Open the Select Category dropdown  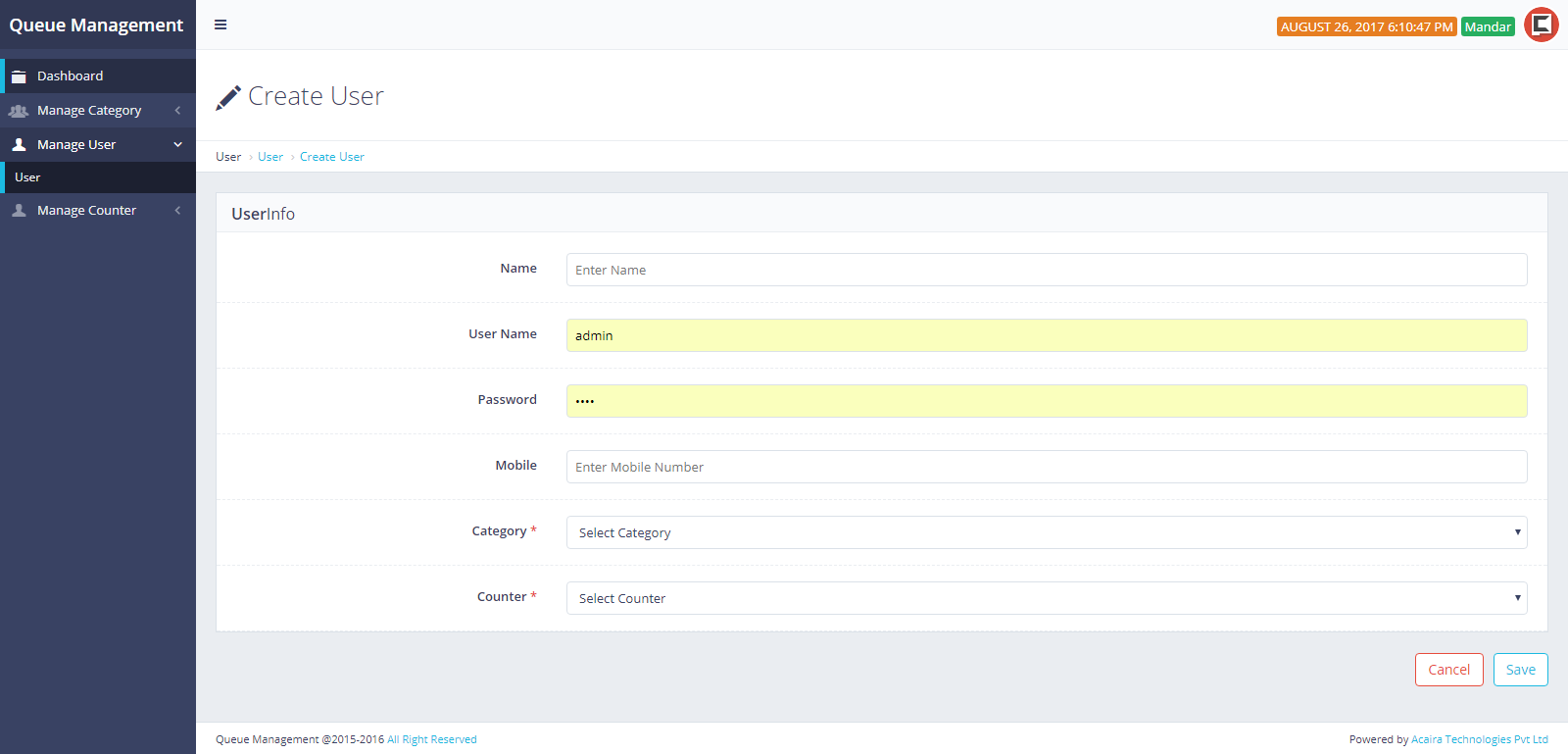coord(1046,532)
